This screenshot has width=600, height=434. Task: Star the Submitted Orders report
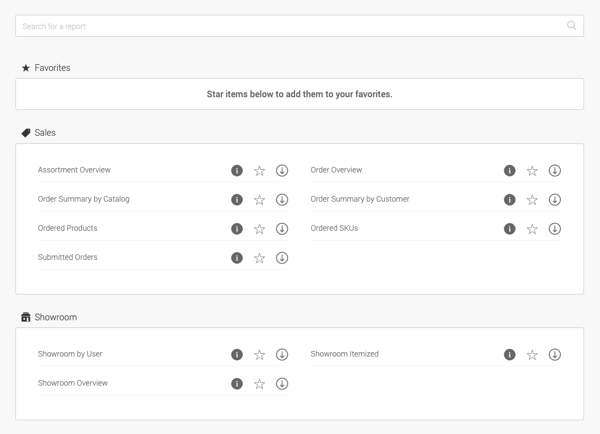pyautogui.click(x=259, y=258)
